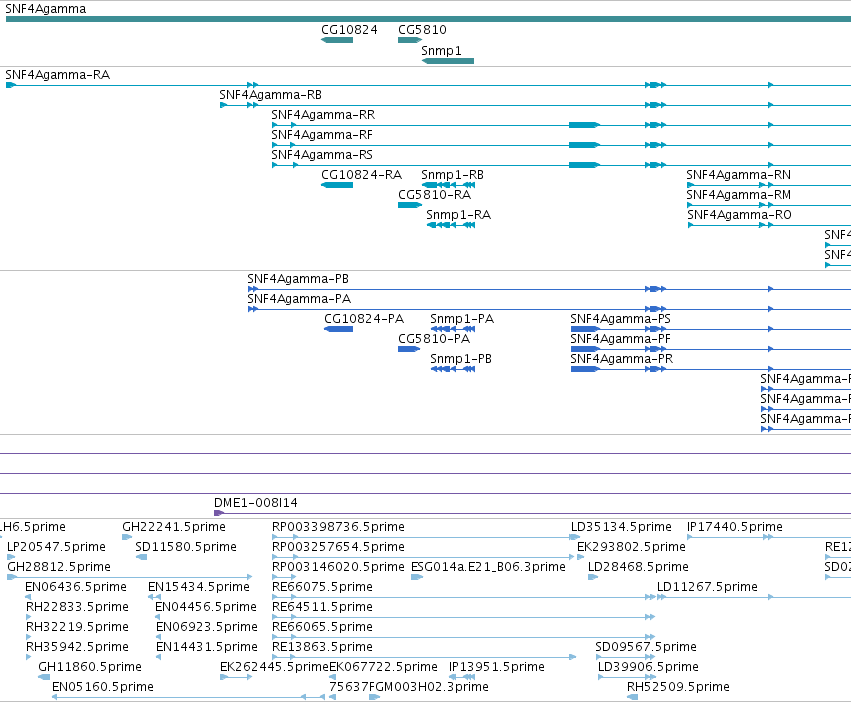
Task: Select the EK262445.5prime EST label
Action: click(x=274, y=667)
